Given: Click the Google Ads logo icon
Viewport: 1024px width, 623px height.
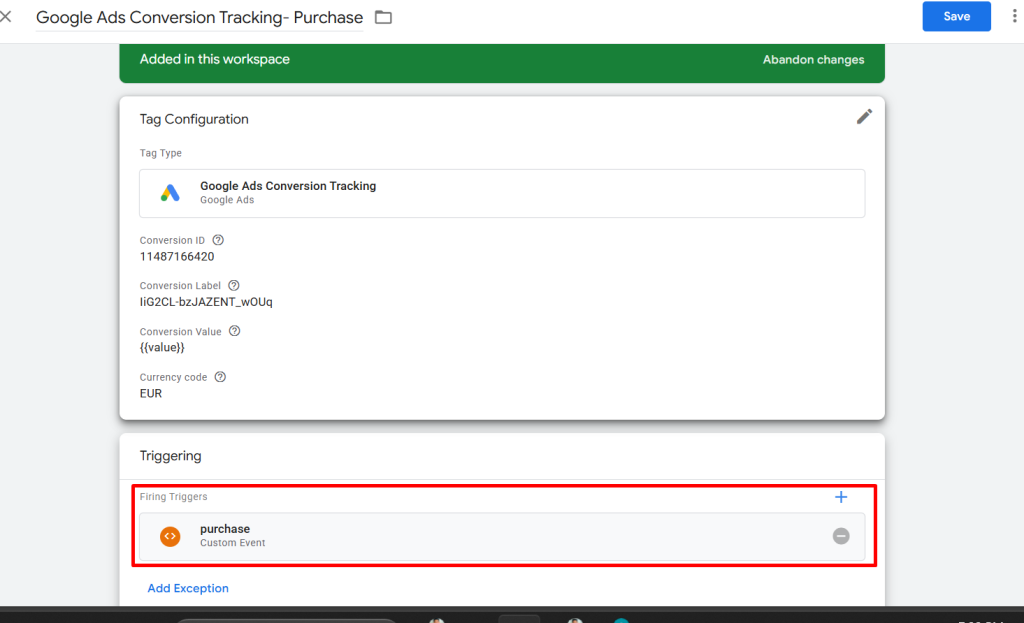Looking at the screenshot, I should 170,193.
